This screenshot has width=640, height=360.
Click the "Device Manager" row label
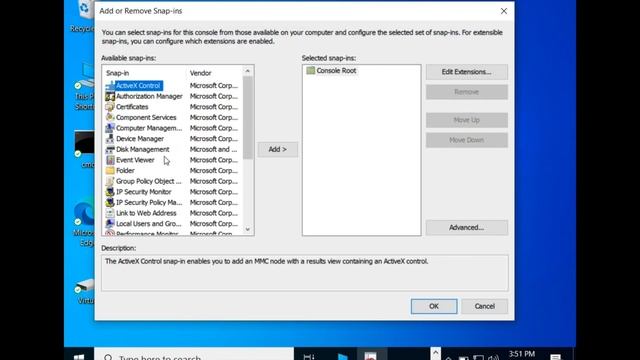point(140,139)
